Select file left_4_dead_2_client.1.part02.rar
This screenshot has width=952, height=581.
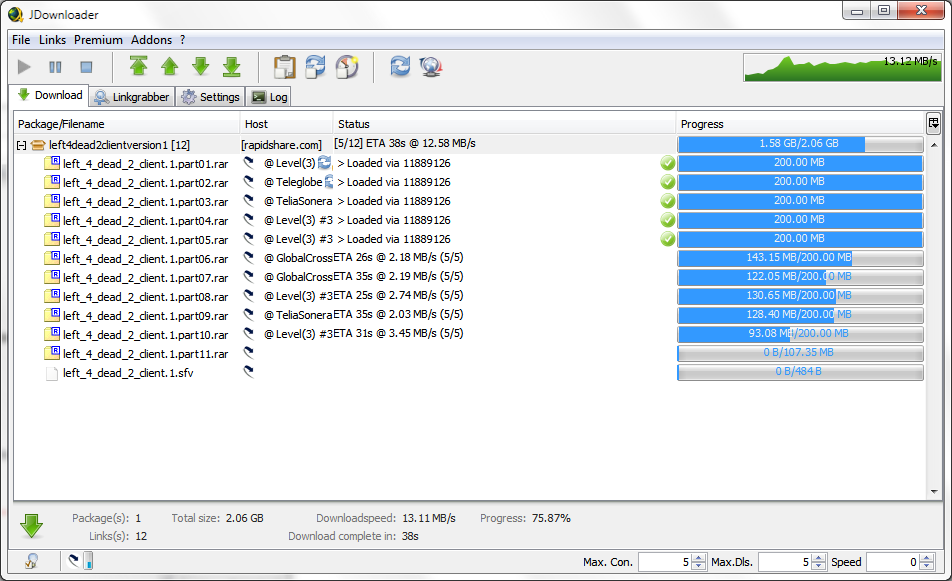146,183
